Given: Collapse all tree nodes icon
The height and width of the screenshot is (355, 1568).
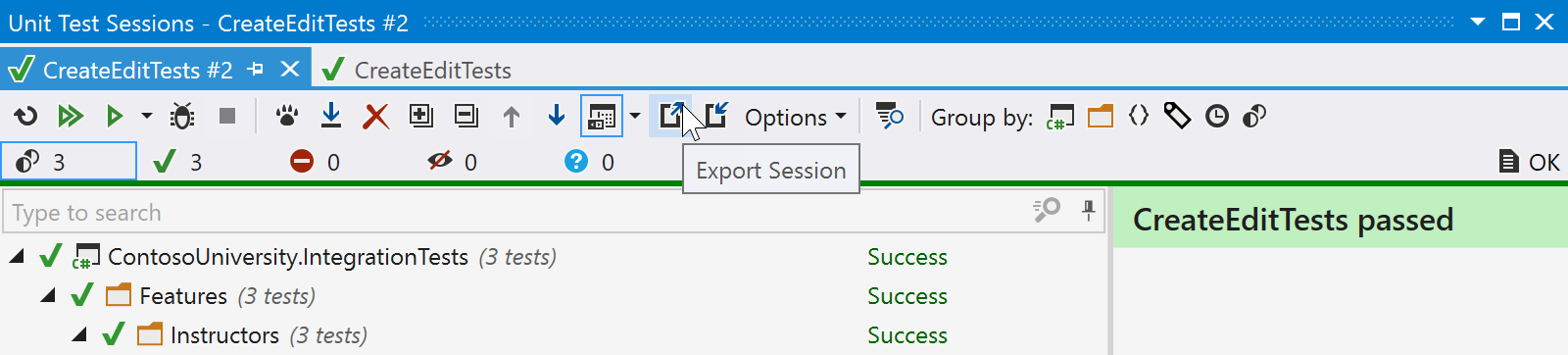Looking at the screenshot, I should click(x=466, y=117).
